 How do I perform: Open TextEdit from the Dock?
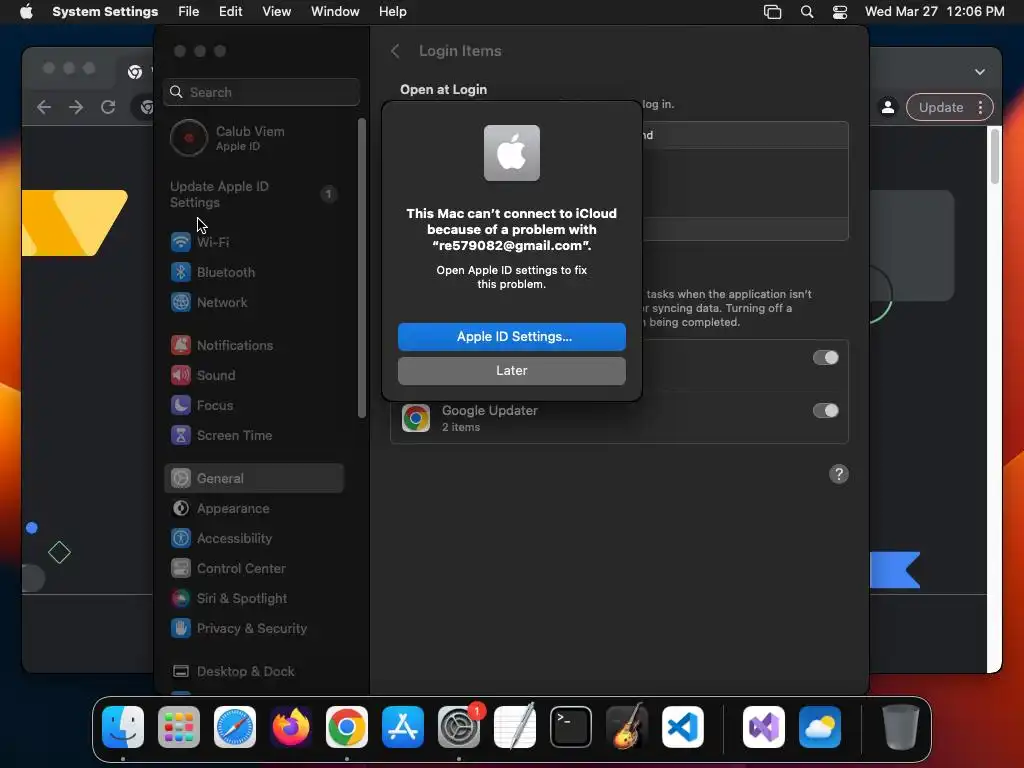[x=515, y=727]
